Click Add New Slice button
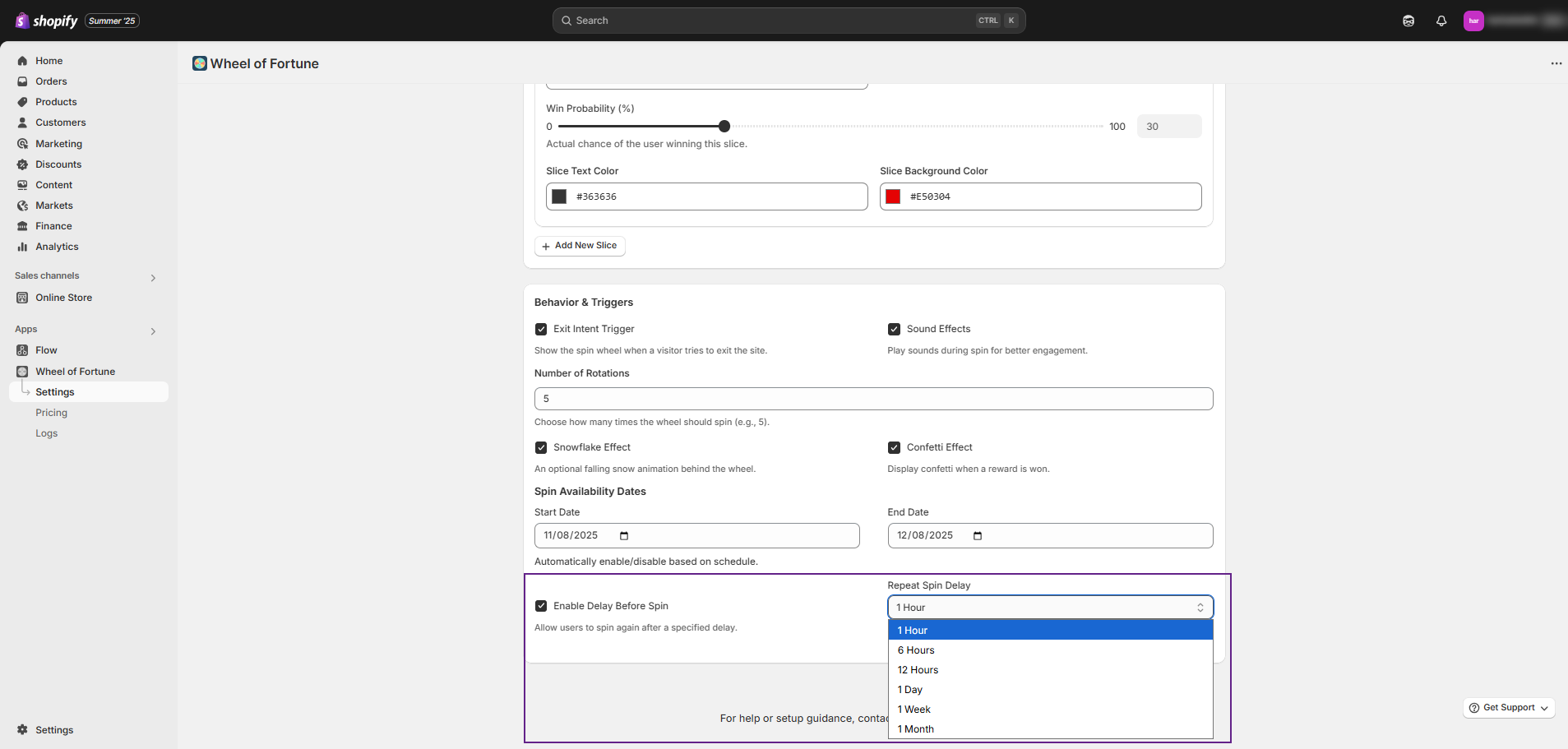 [x=580, y=246]
